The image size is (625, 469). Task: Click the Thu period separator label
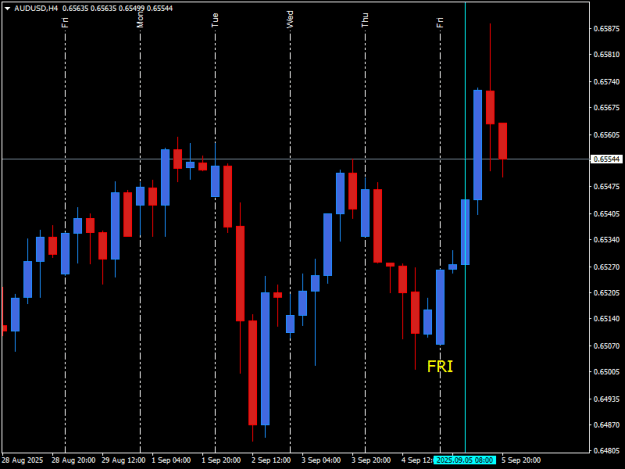coord(365,20)
